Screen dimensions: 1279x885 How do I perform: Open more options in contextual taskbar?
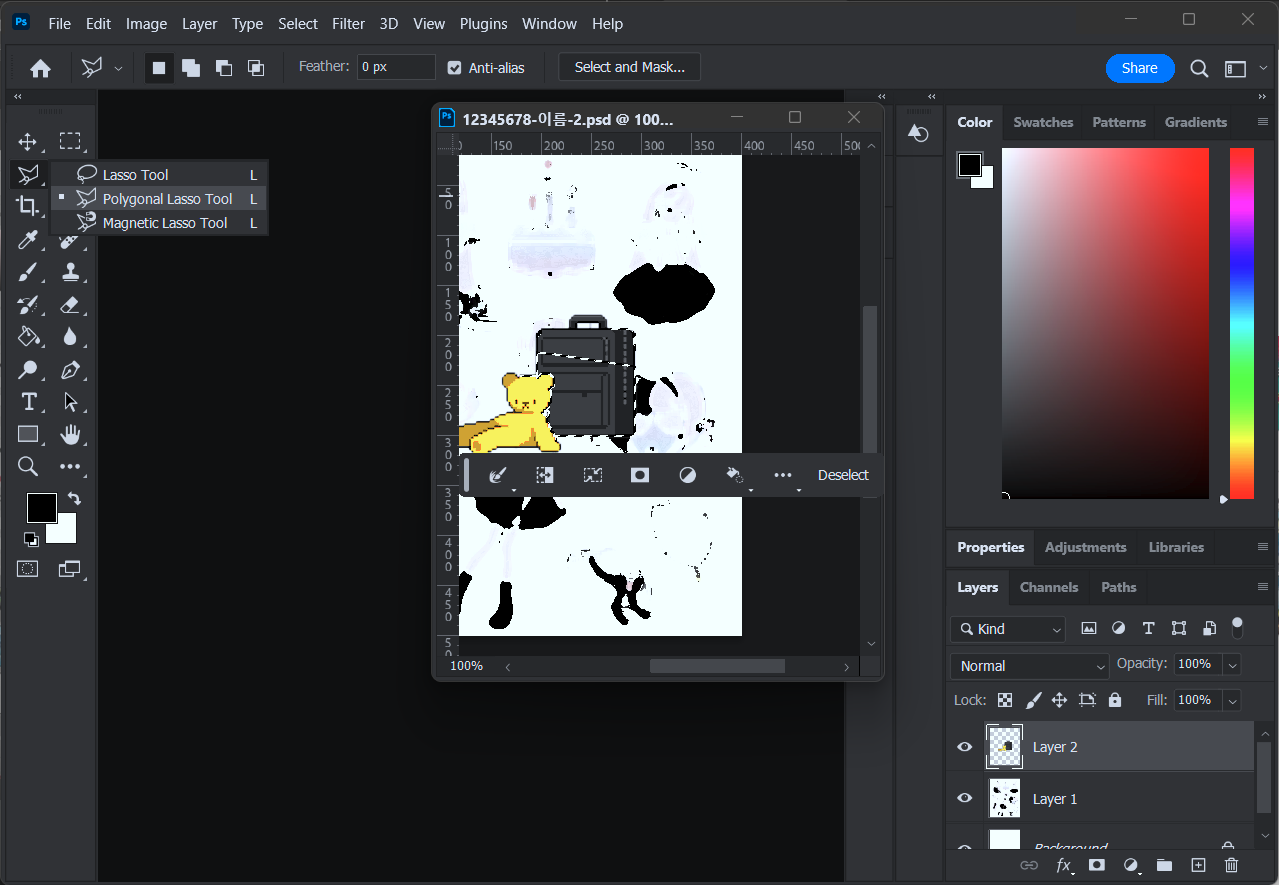pos(783,475)
